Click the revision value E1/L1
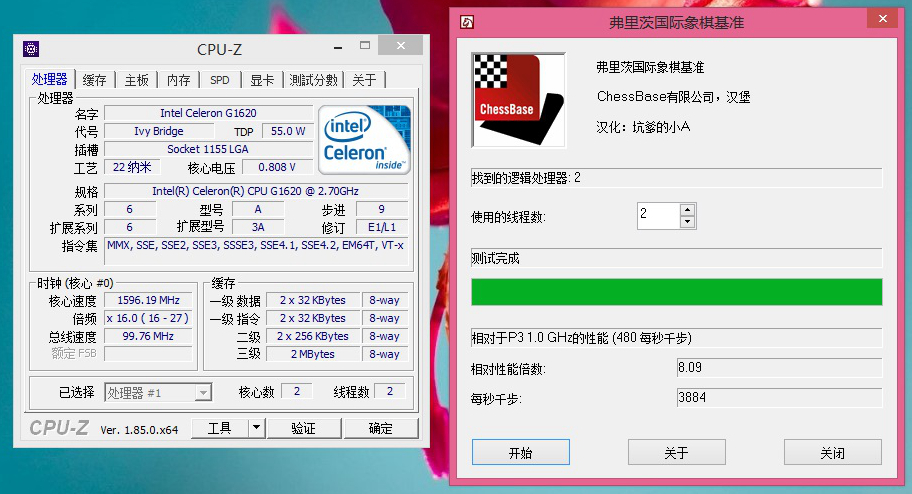The width and height of the screenshot is (912, 494). [x=382, y=227]
